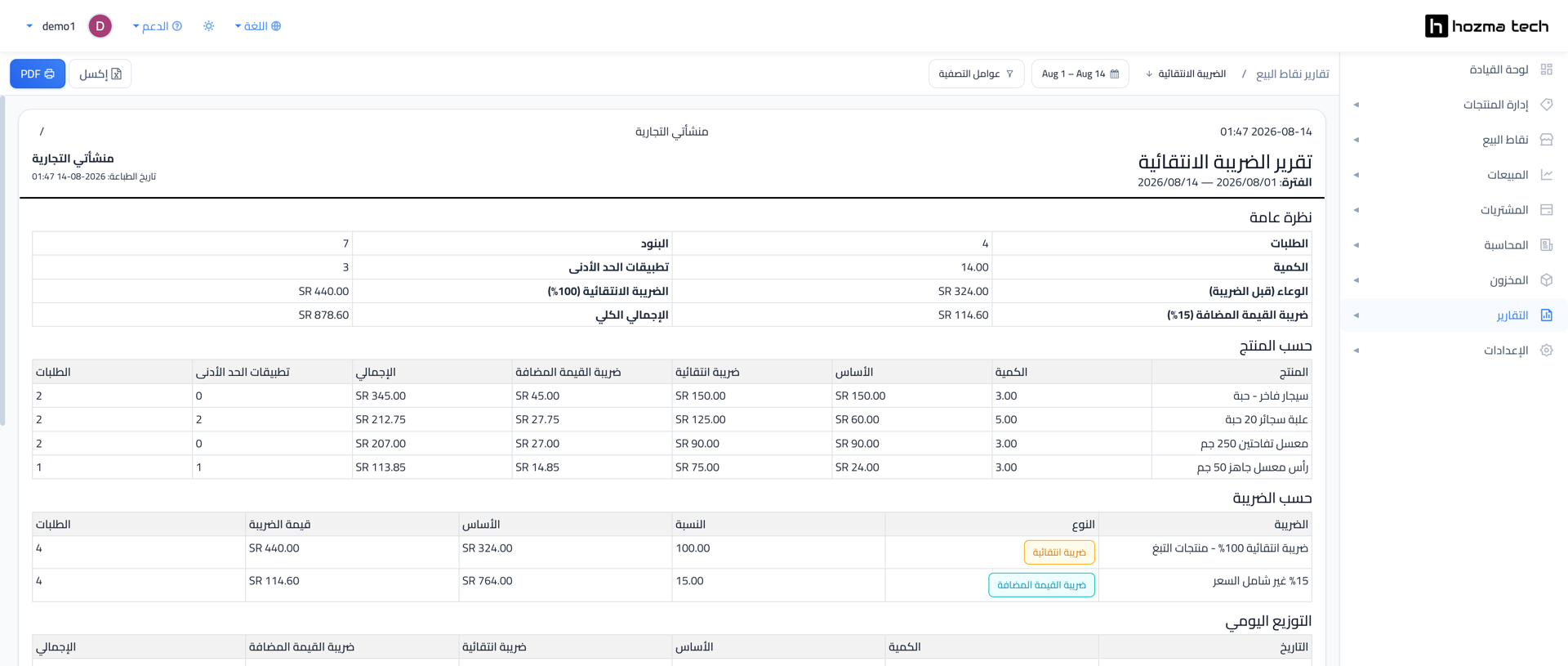The image size is (1568, 666).
Task: Click the تقرير الضريبة الانتقائية report title
Action: (1225, 162)
